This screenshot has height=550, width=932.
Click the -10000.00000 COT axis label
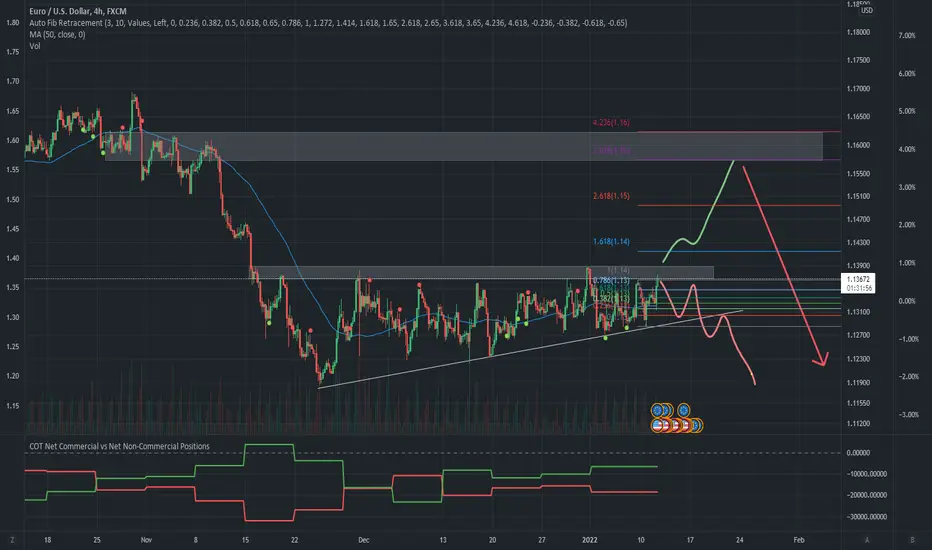tap(867, 474)
